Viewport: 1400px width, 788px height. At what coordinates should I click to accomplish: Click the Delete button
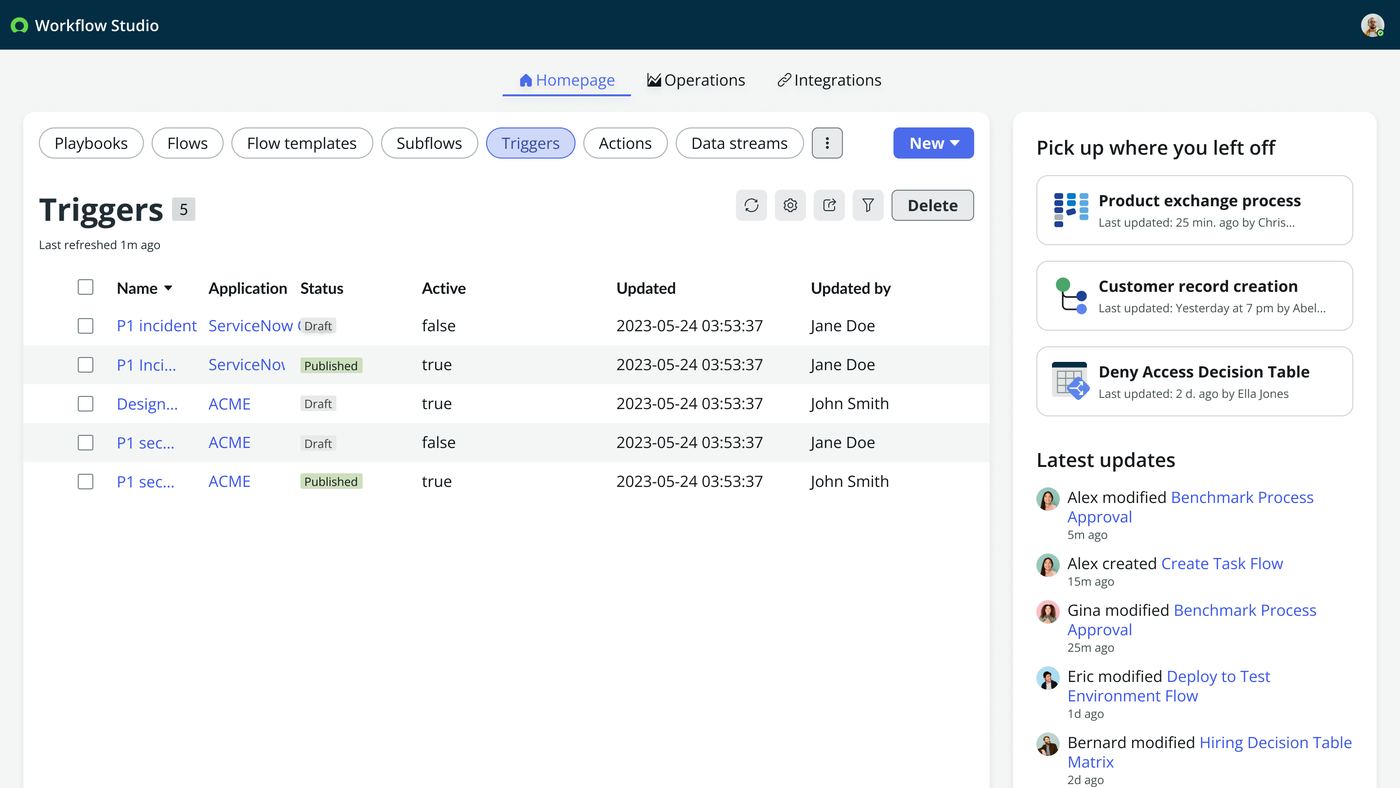point(932,205)
